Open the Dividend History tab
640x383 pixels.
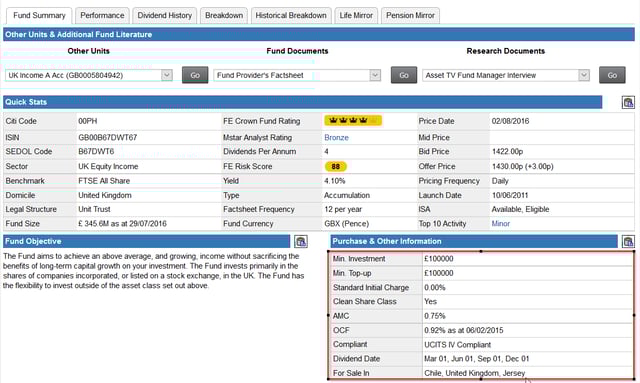pyautogui.click(x=164, y=16)
